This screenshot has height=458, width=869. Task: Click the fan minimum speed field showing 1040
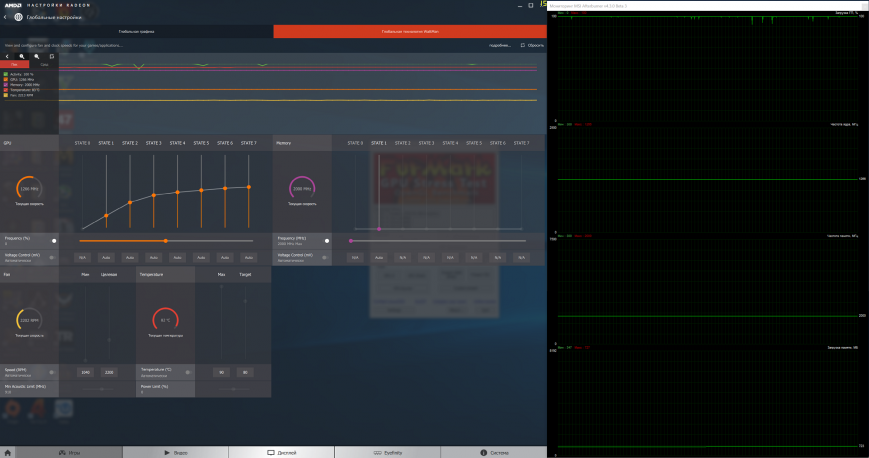(85, 372)
